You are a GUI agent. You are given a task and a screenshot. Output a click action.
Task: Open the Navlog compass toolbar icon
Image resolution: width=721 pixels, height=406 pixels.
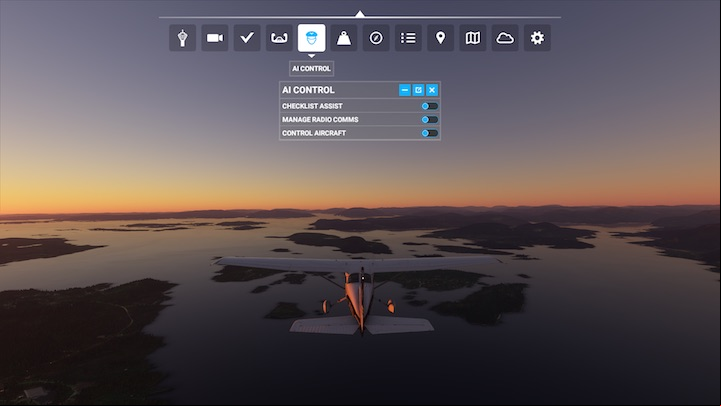[x=376, y=38]
